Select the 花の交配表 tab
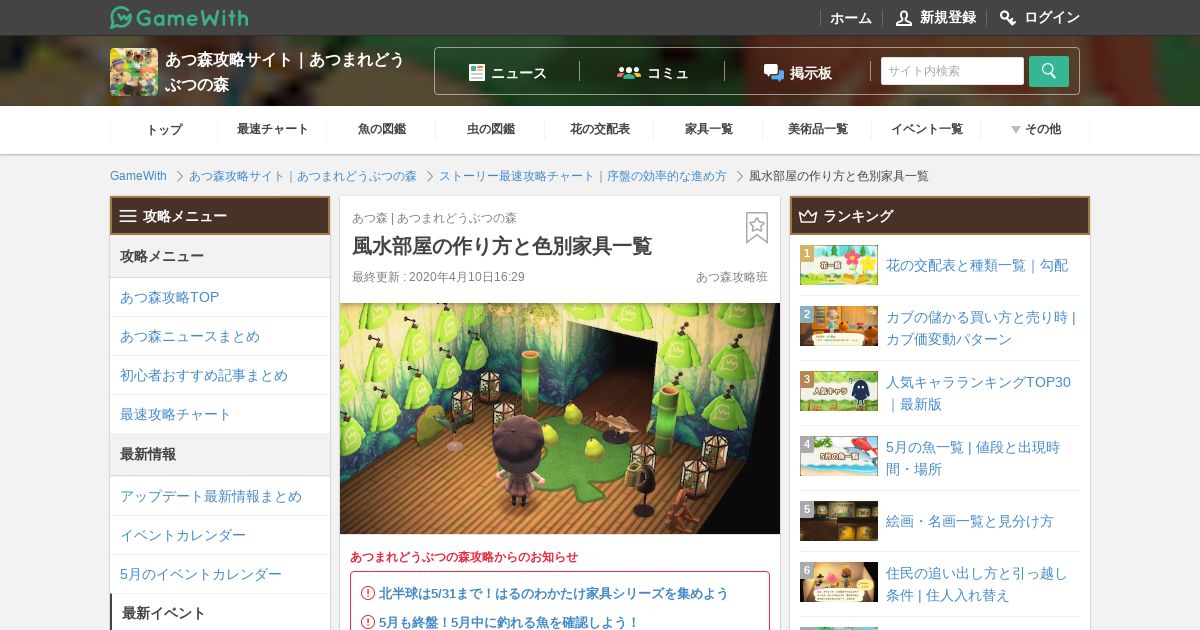 tap(599, 129)
